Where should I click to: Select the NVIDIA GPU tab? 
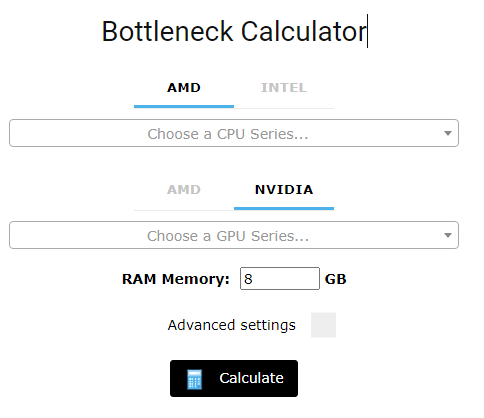click(284, 190)
